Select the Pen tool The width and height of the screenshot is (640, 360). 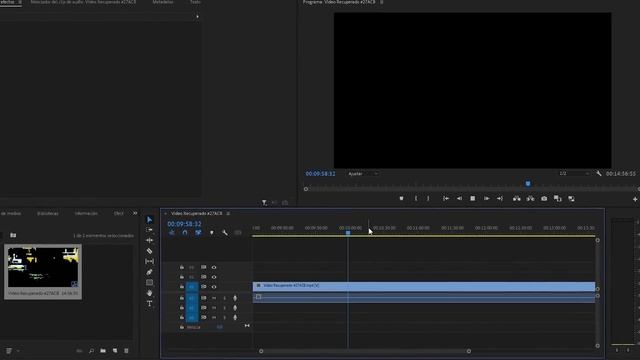(149, 272)
